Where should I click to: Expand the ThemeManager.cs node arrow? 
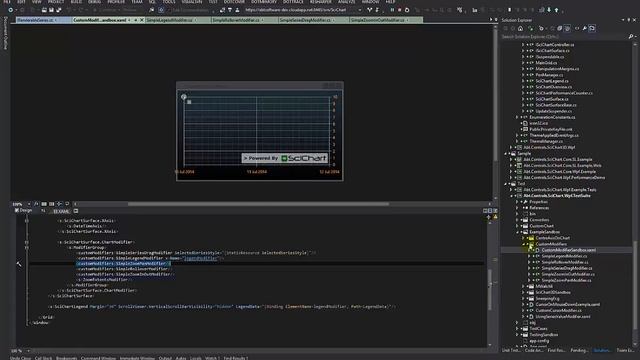[517, 141]
